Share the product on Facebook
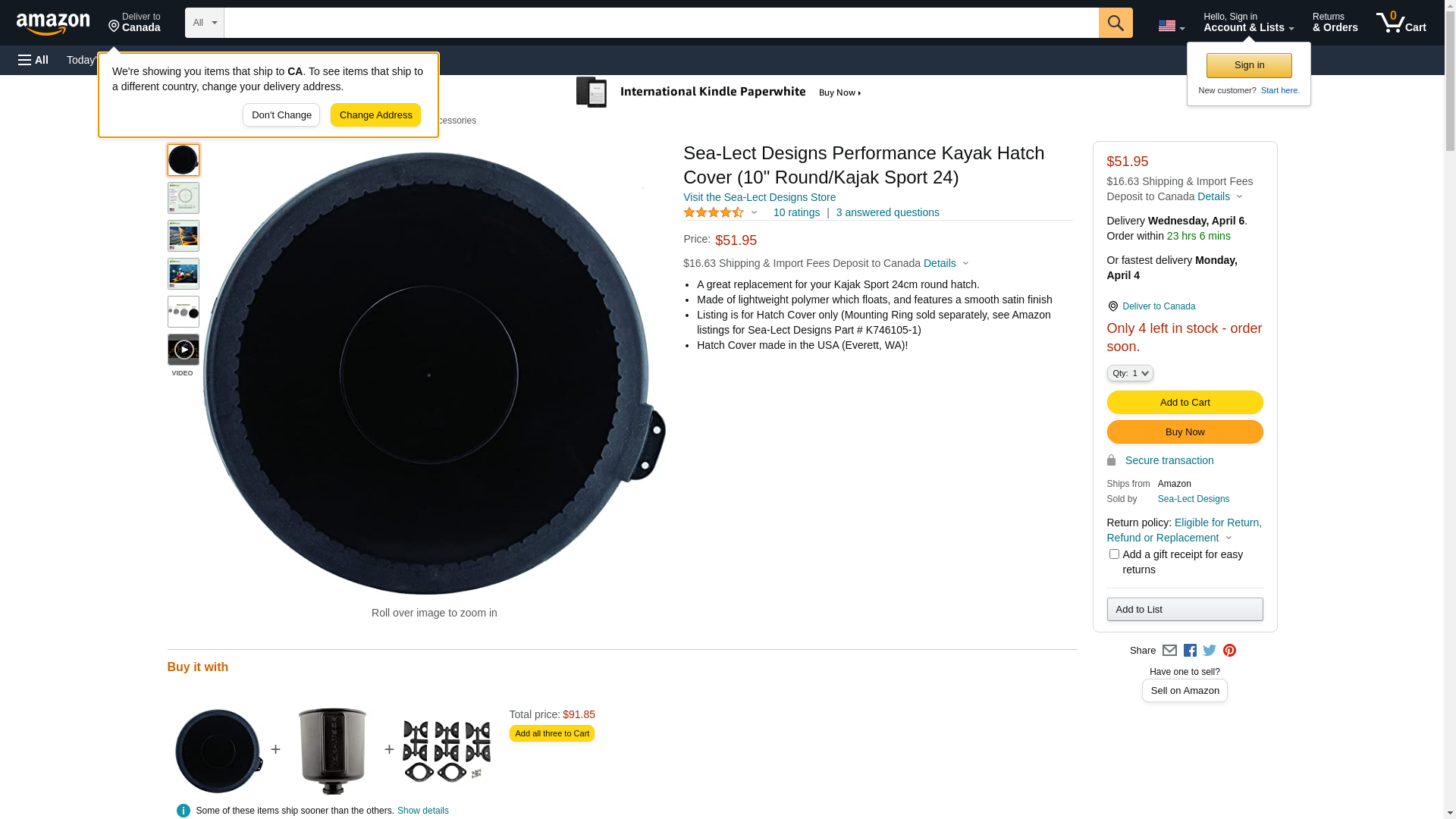 1190,651
